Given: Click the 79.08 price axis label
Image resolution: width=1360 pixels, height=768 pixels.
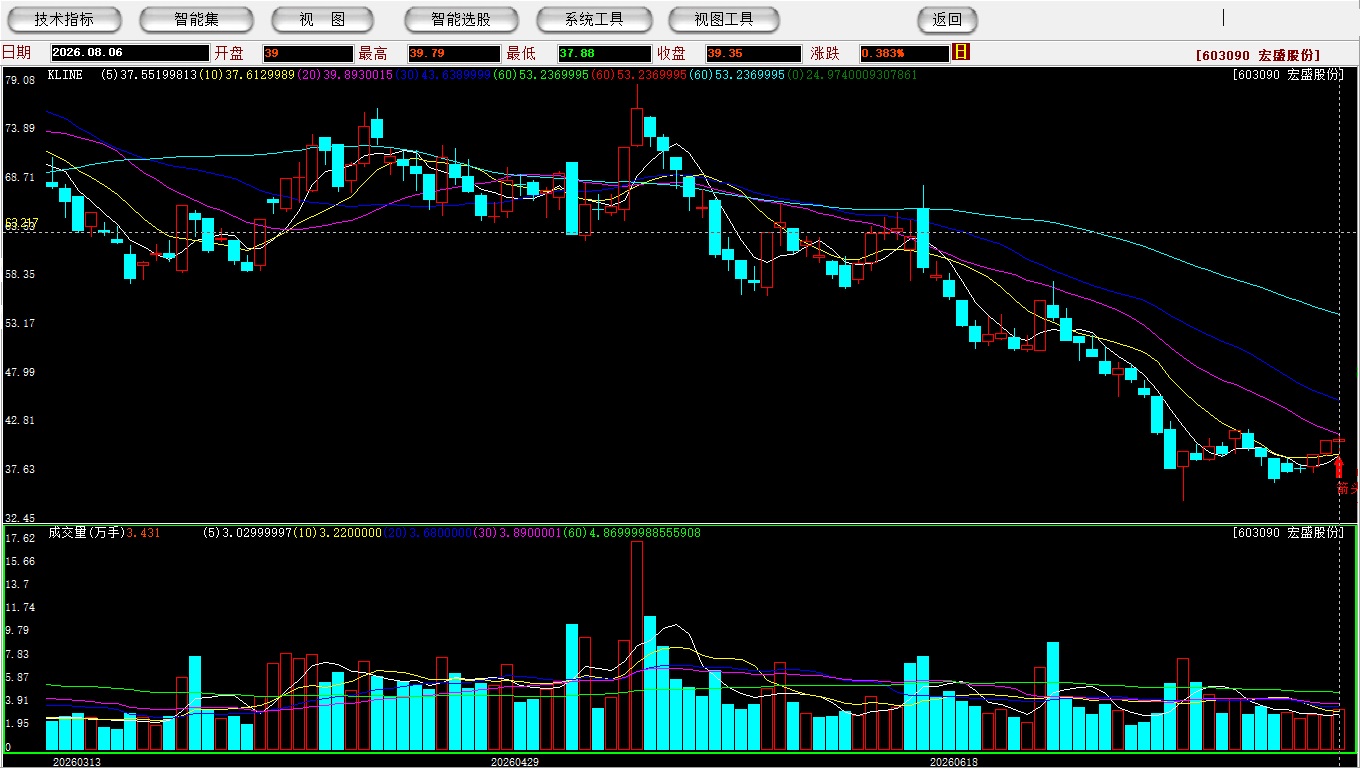Looking at the screenshot, I should (19, 80).
